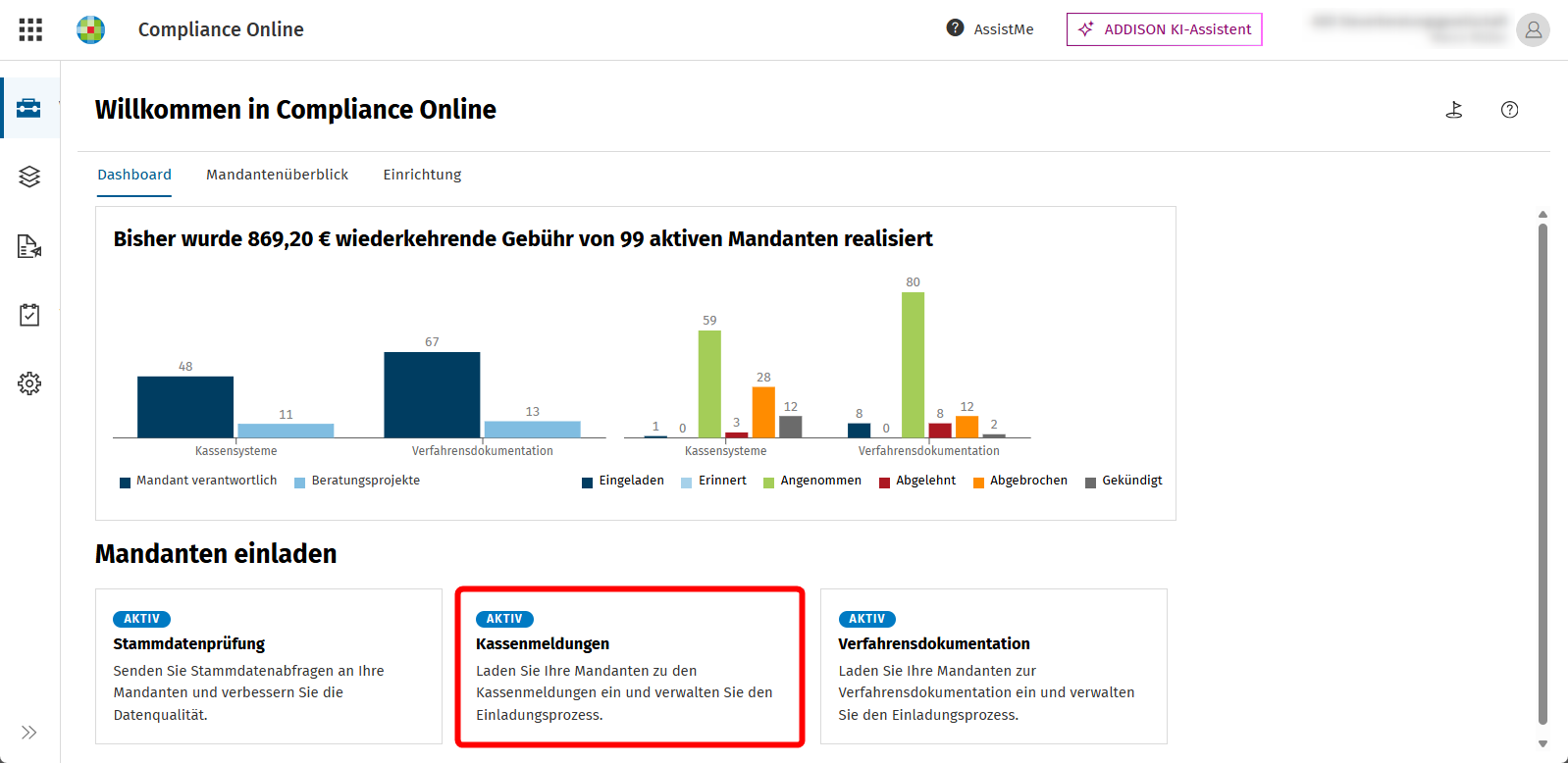Switch to the Dashboard tab
Viewport: 1568px width, 763px height.
click(x=134, y=175)
